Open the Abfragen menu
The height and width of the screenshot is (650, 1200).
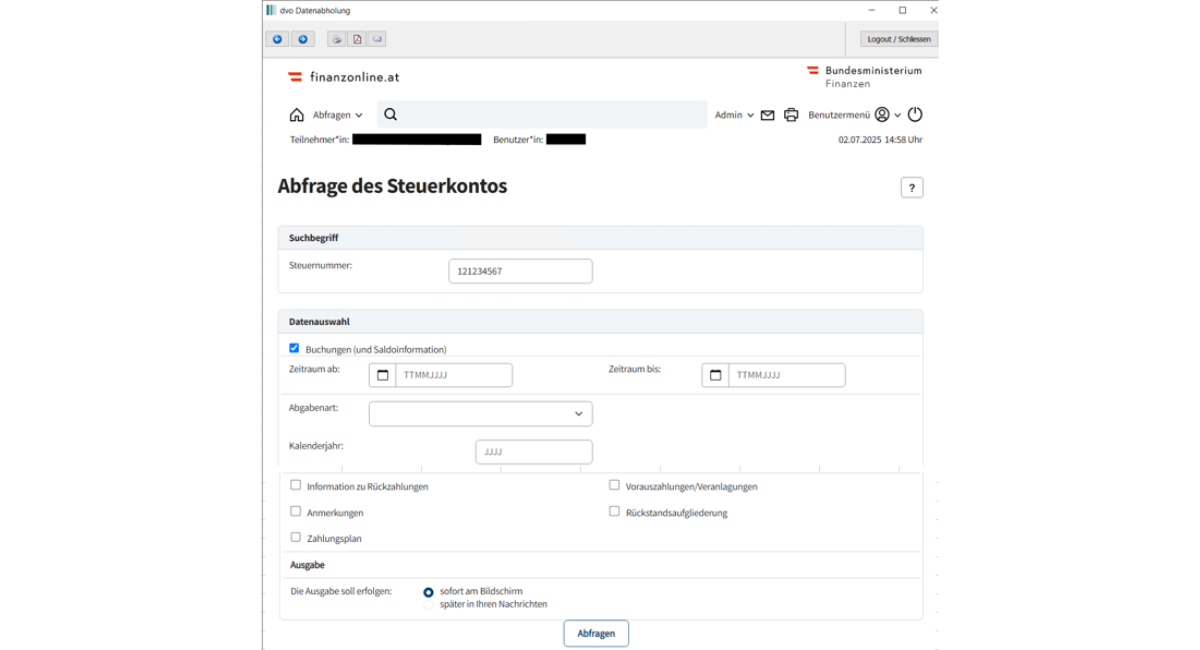pyautogui.click(x=337, y=115)
